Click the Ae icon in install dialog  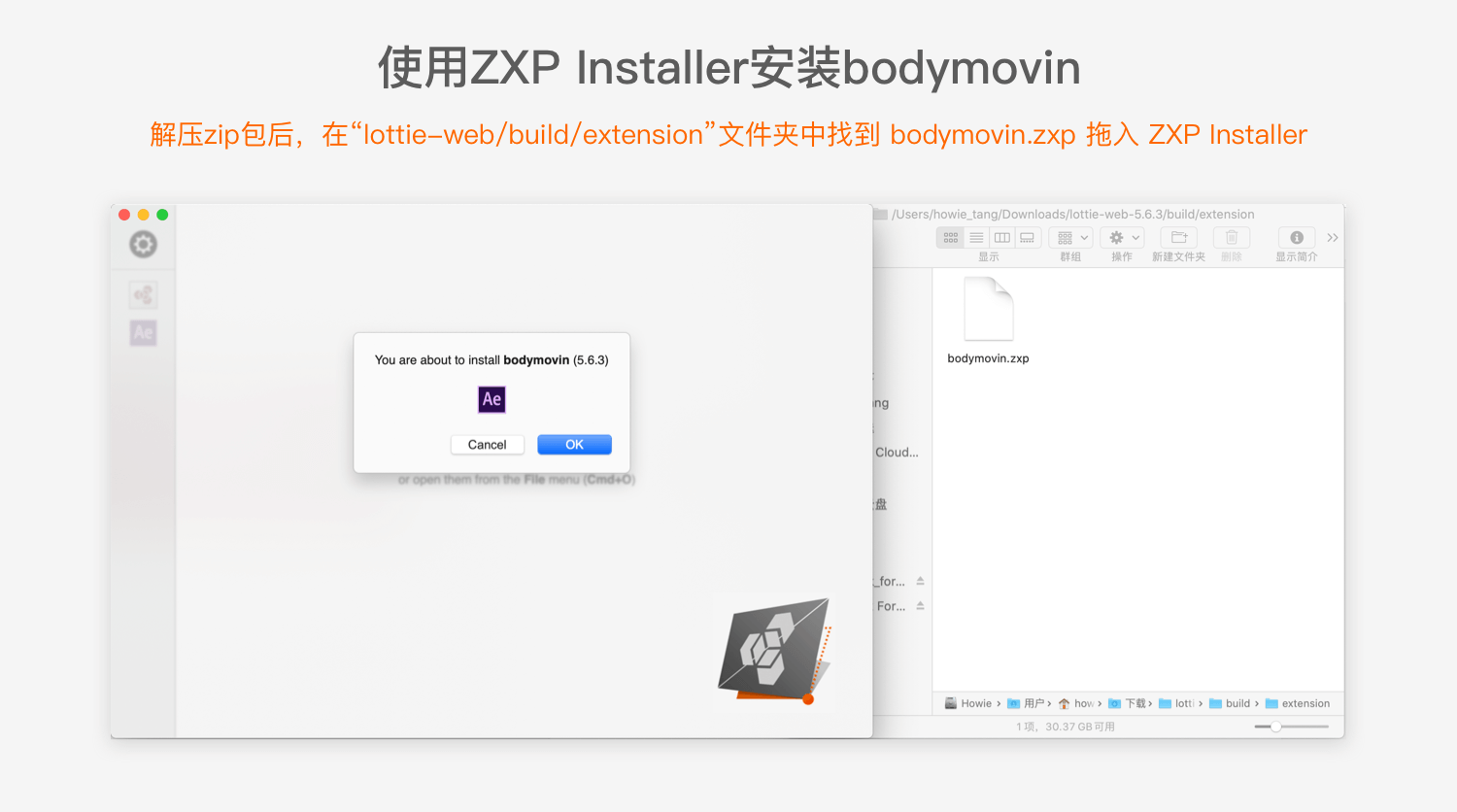tap(491, 399)
